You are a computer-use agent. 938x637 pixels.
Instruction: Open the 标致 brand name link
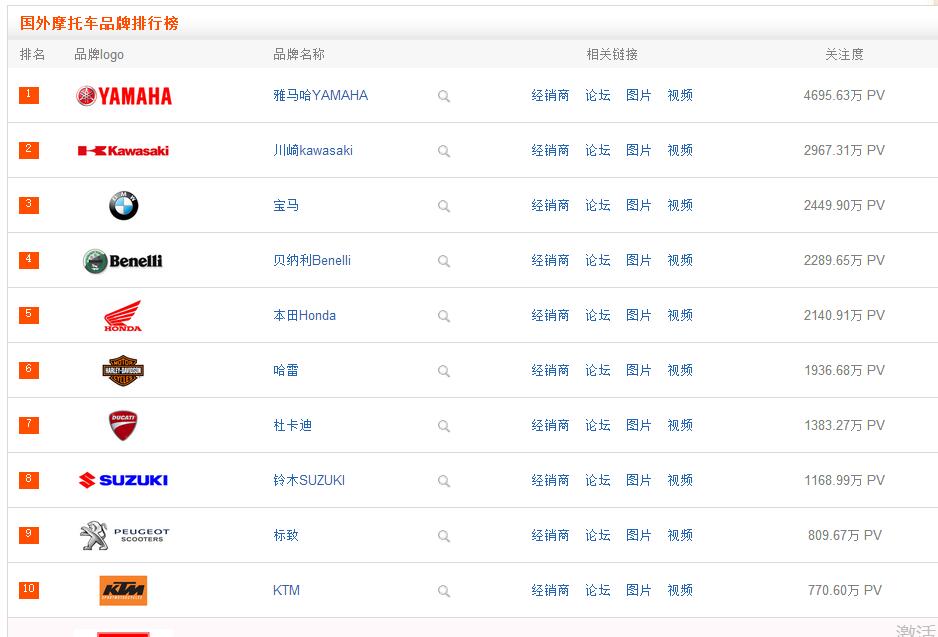point(286,536)
